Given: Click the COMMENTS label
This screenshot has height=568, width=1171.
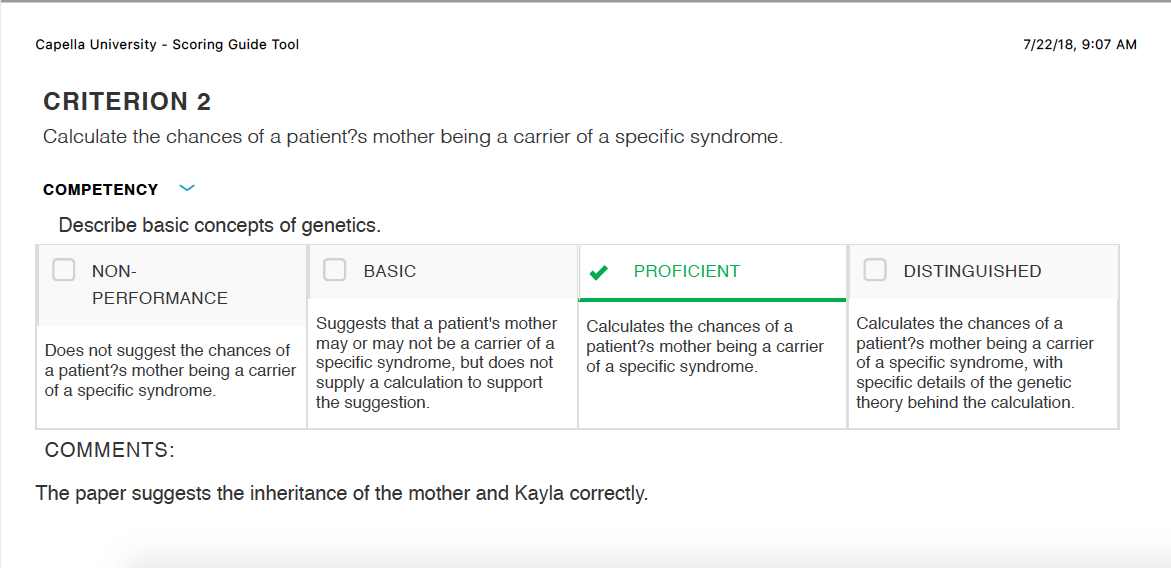Looking at the screenshot, I should point(109,450).
